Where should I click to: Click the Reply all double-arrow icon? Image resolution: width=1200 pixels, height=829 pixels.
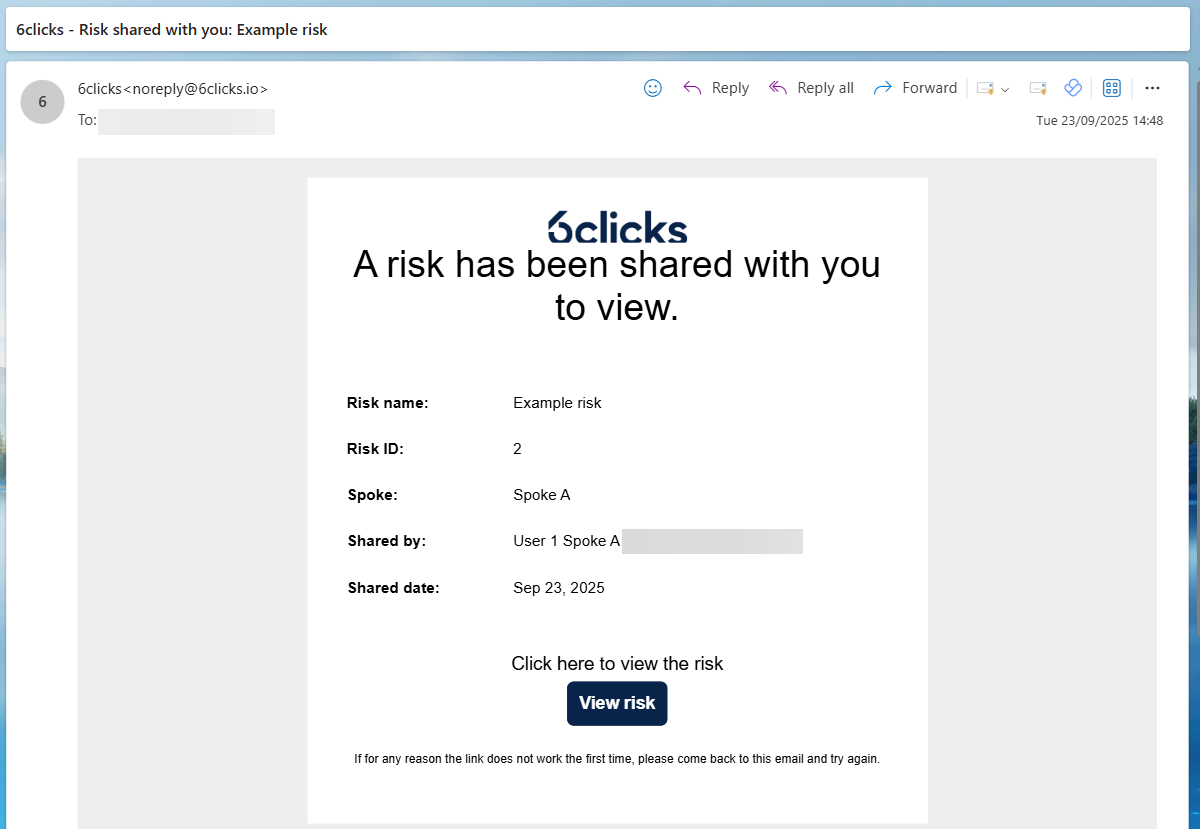(778, 88)
